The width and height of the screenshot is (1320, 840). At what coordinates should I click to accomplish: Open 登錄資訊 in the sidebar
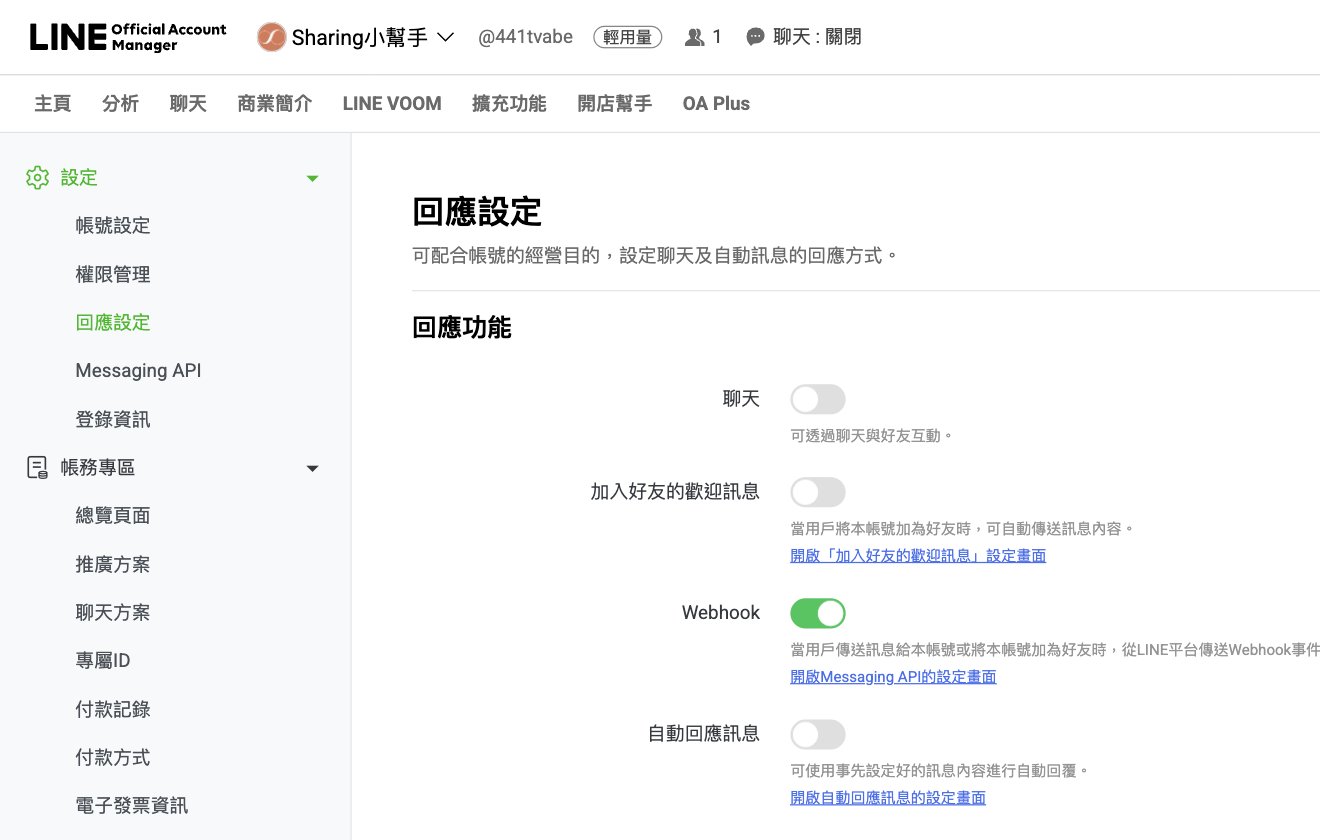pyautogui.click(x=113, y=419)
